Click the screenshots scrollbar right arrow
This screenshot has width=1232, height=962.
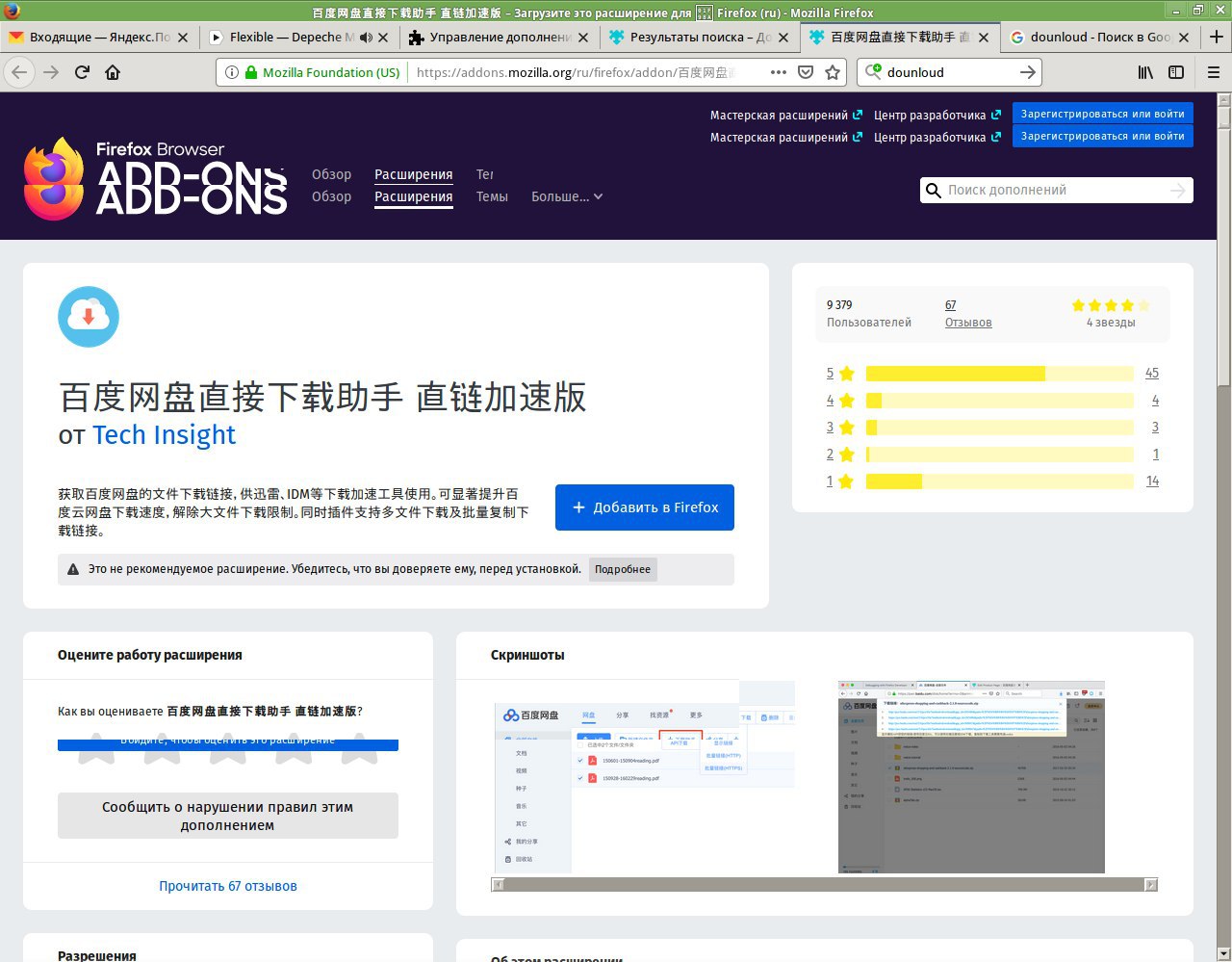pyautogui.click(x=1151, y=884)
